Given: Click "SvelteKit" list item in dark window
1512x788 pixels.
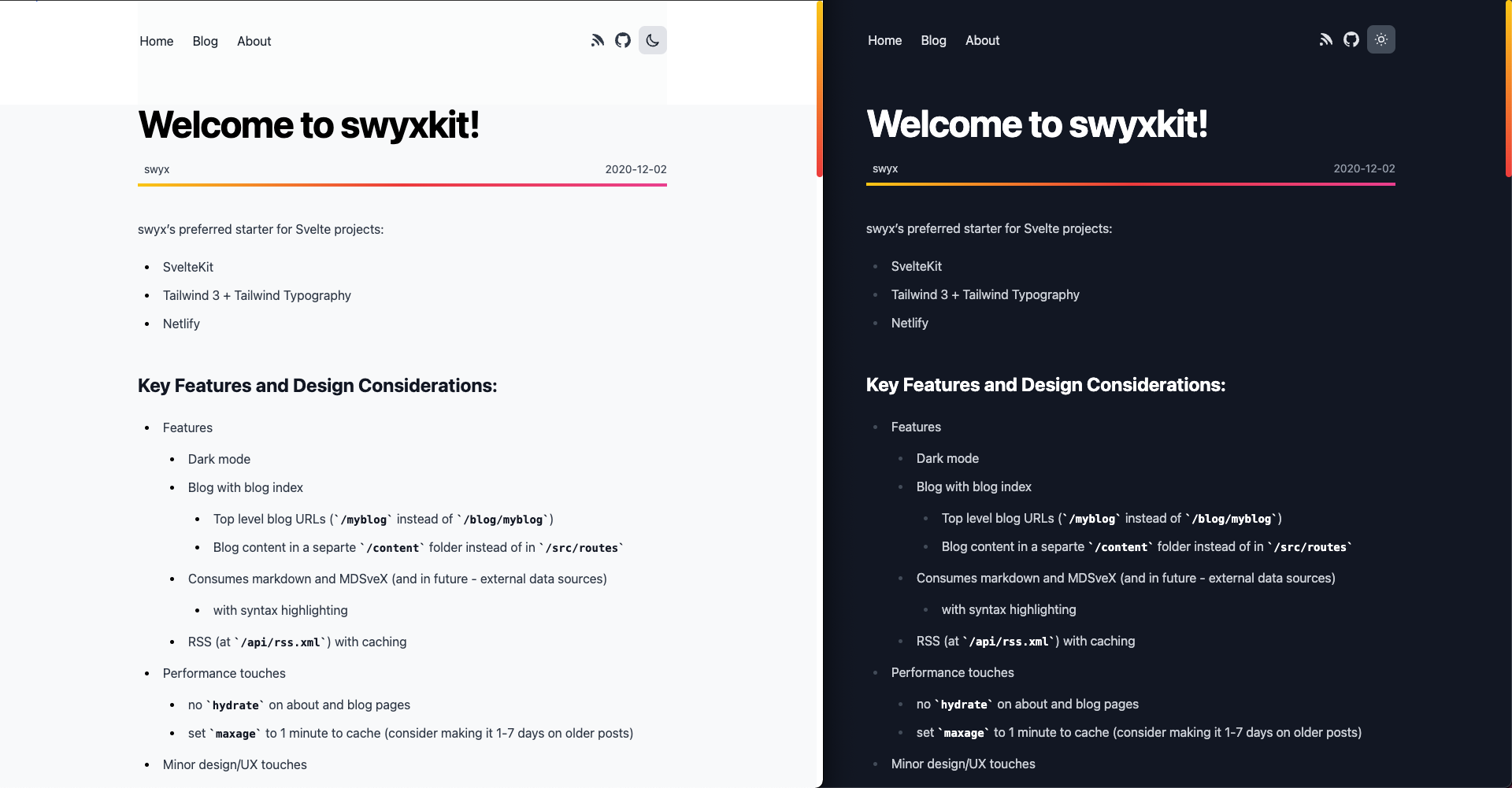Looking at the screenshot, I should click(917, 266).
